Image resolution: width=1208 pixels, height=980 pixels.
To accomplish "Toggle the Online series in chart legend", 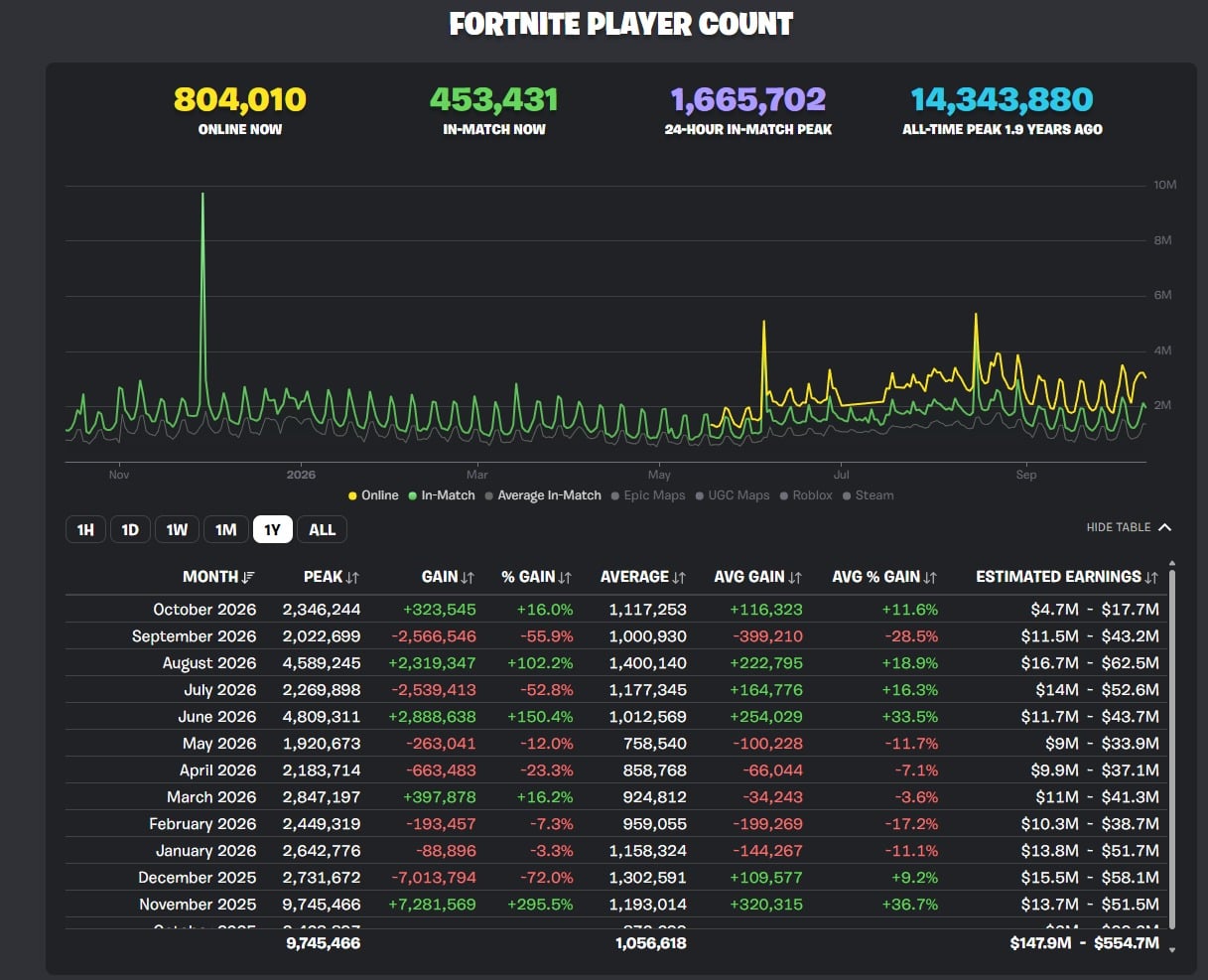I will point(373,495).
